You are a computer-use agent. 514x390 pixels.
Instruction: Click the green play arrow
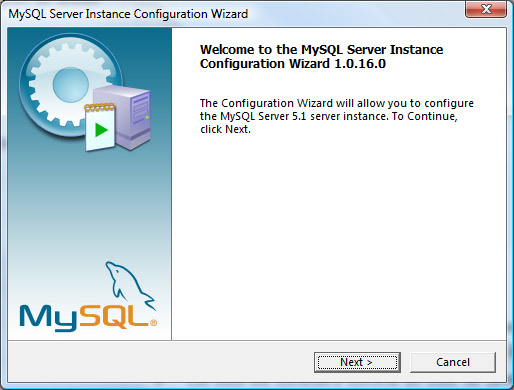[x=101, y=130]
